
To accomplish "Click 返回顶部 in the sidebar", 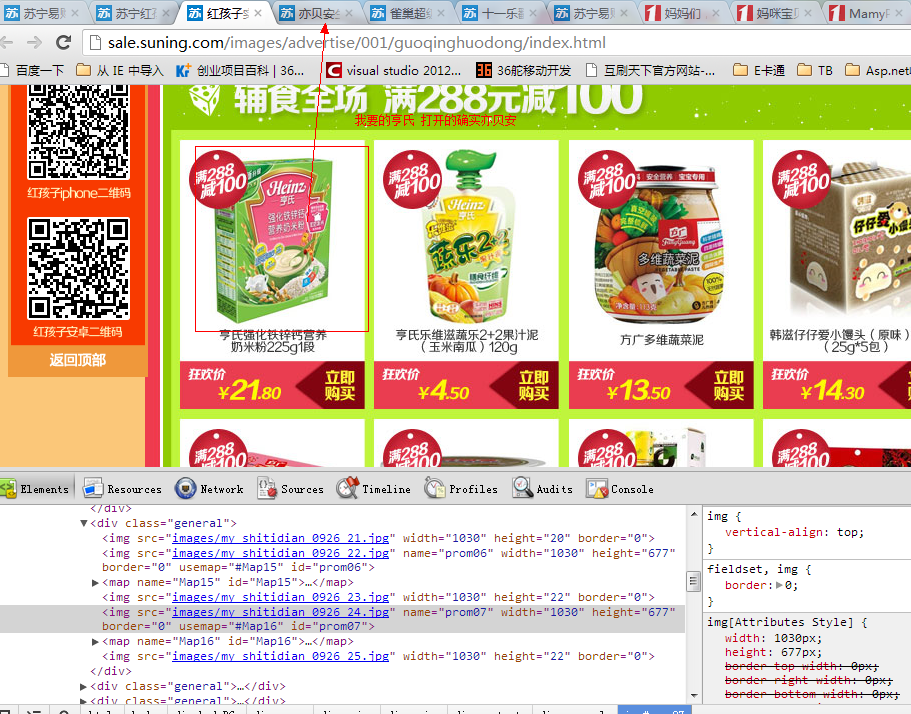I will [77, 360].
